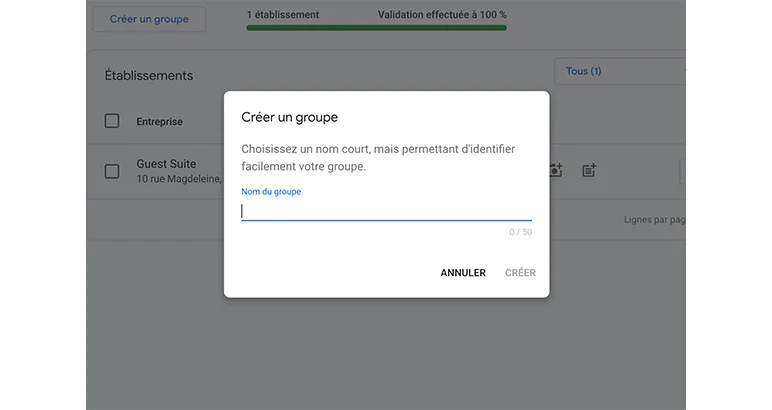
Task: Click the dialog title Créer un groupe
Action: 290,117
